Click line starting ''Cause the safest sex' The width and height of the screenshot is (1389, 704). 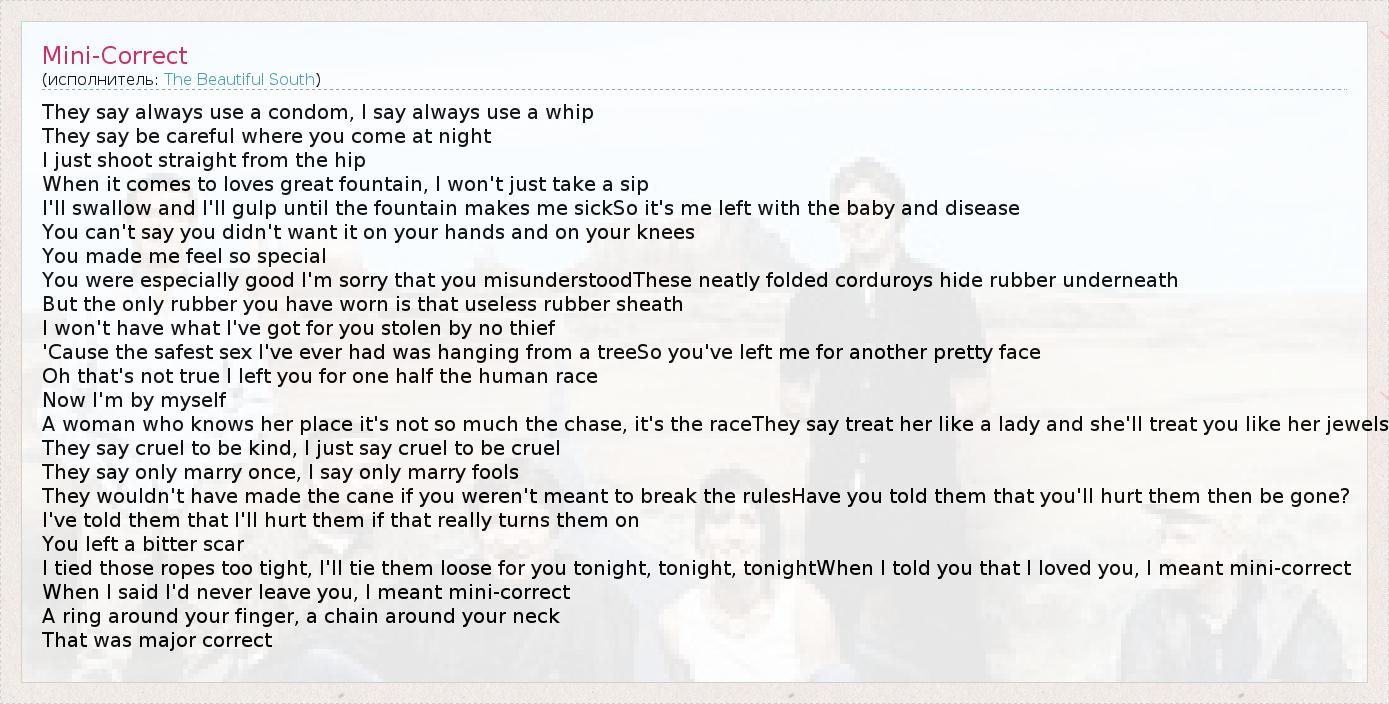(541, 352)
